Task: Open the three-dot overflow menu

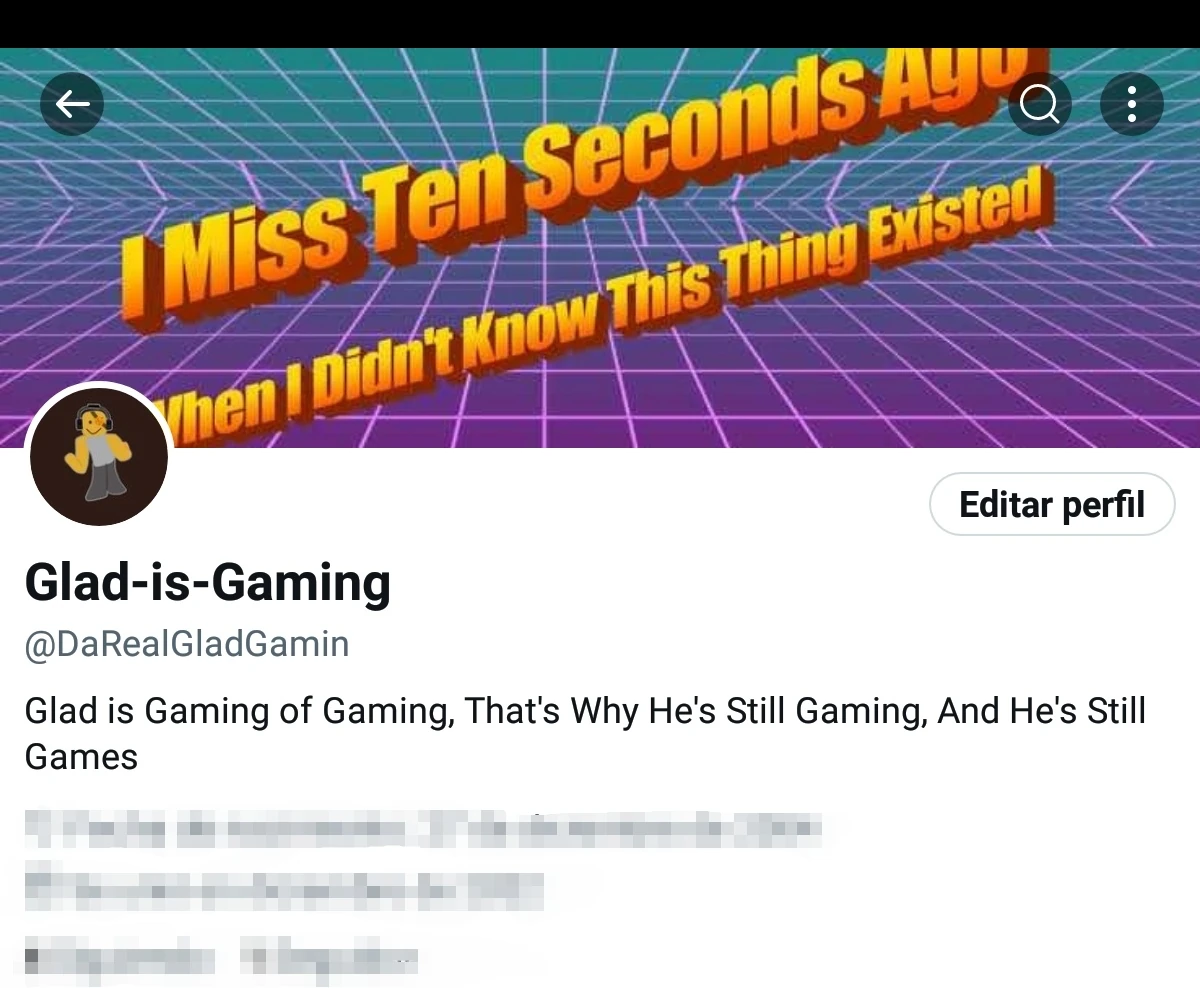Action: click(x=1132, y=103)
